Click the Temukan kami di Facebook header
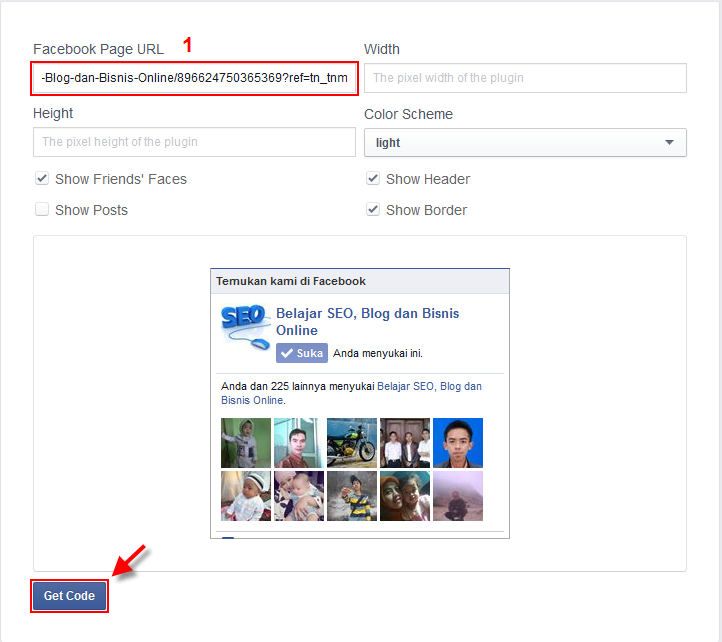Screen dimensions: 722x642 tap(291, 281)
